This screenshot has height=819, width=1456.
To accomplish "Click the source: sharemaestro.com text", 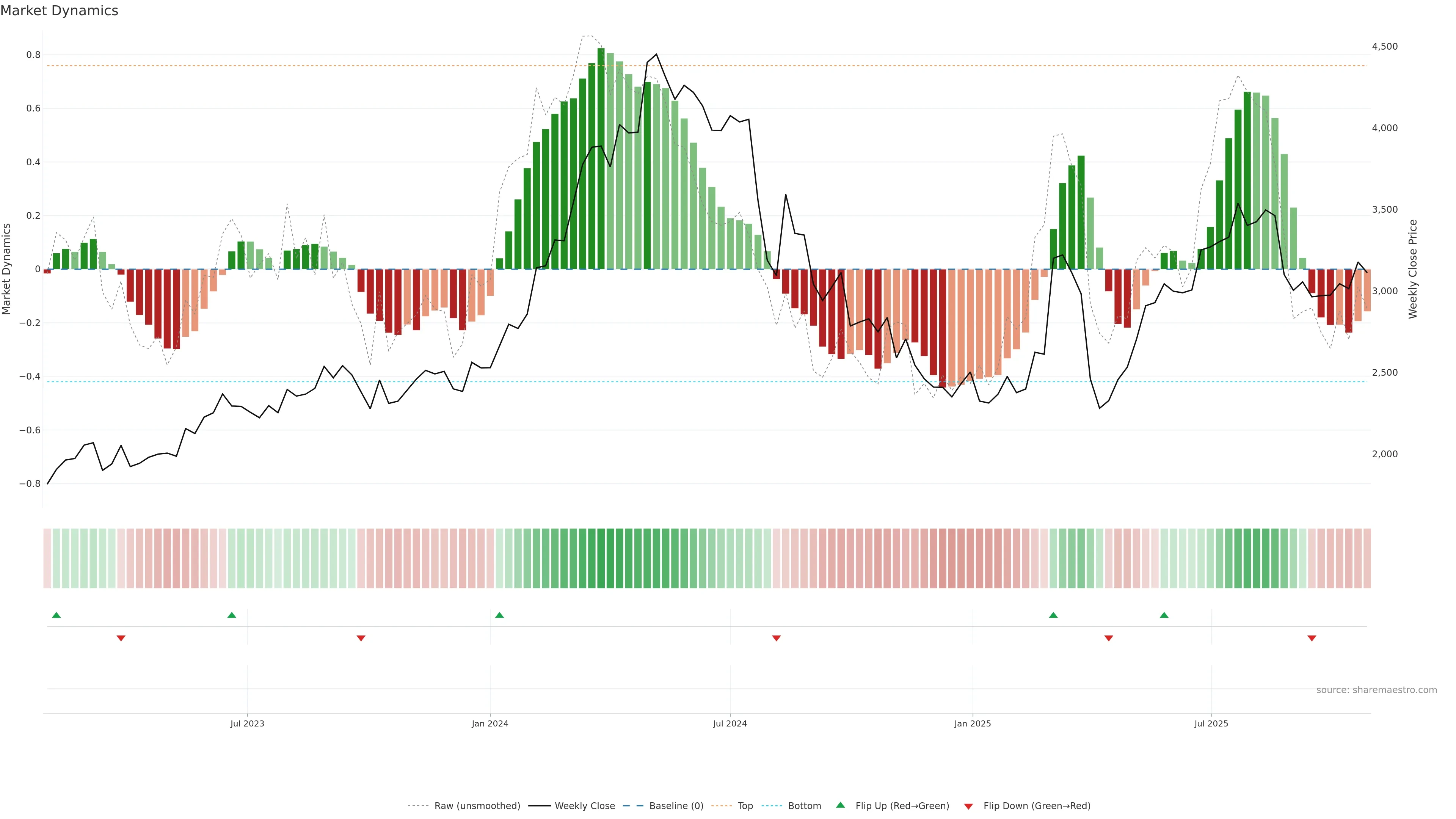I will point(1376,690).
